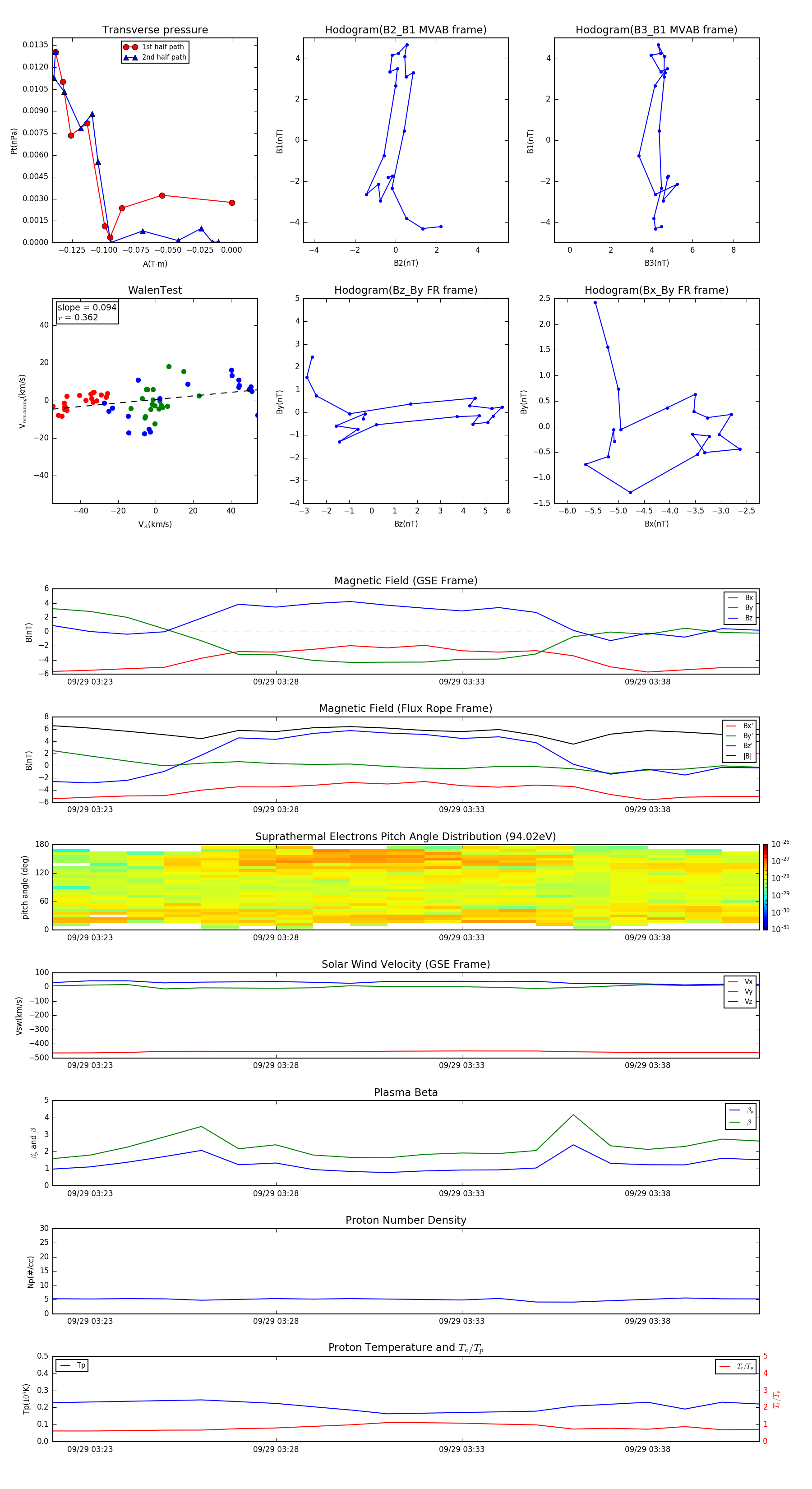Screen dimensions: 812x1489
Task: Click By legend entry in GSE magnetic field plot
Action: [x=740, y=607]
